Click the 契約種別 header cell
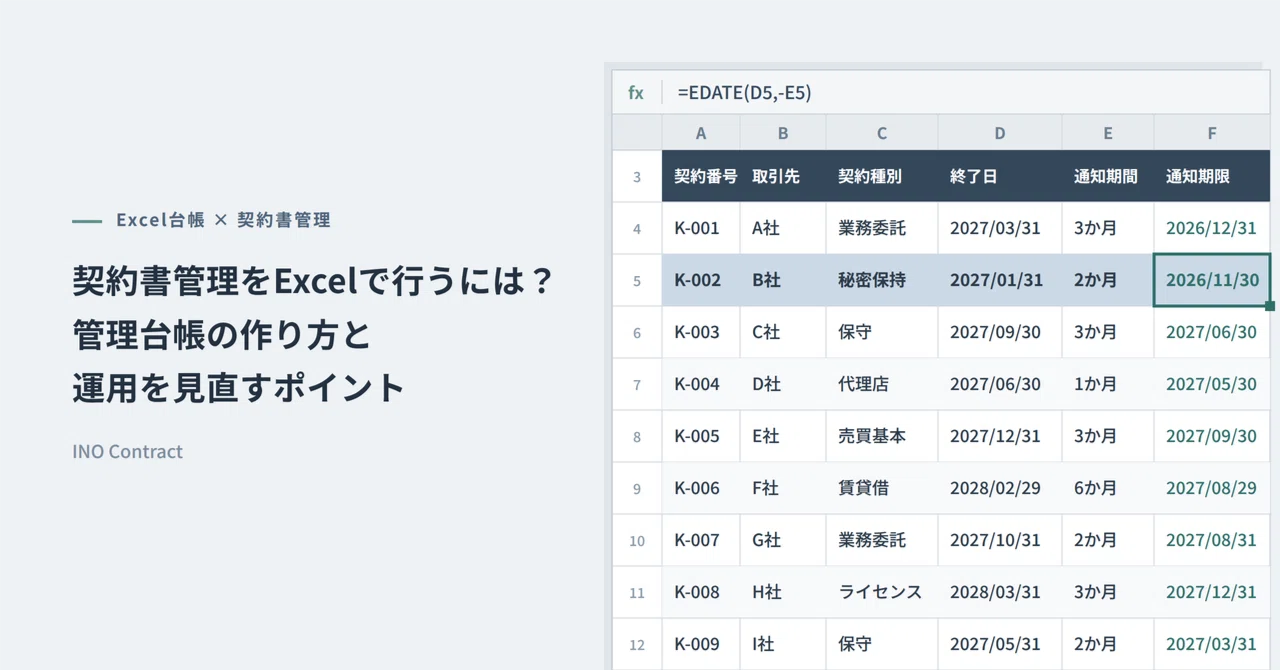The height and width of the screenshot is (670, 1280). pos(882,177)
